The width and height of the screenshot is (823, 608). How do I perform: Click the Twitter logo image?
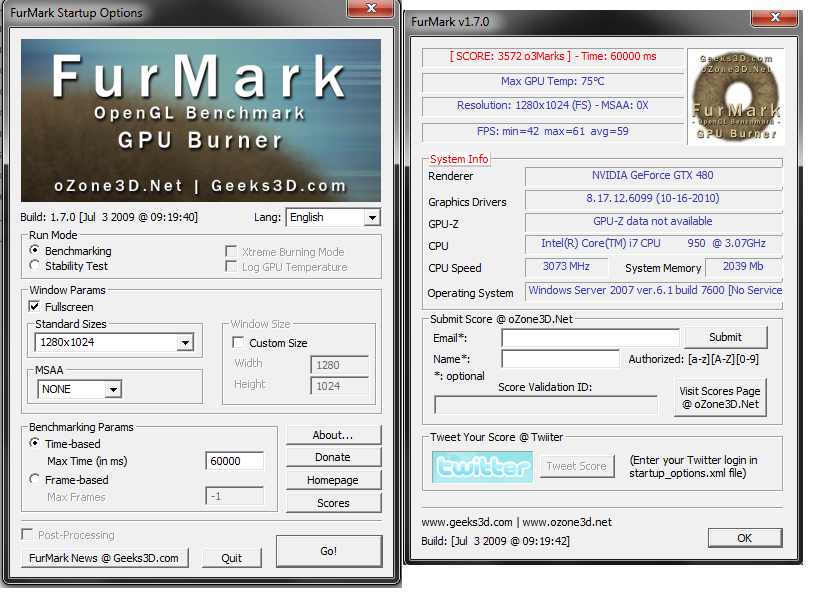[x=482, y=467]
